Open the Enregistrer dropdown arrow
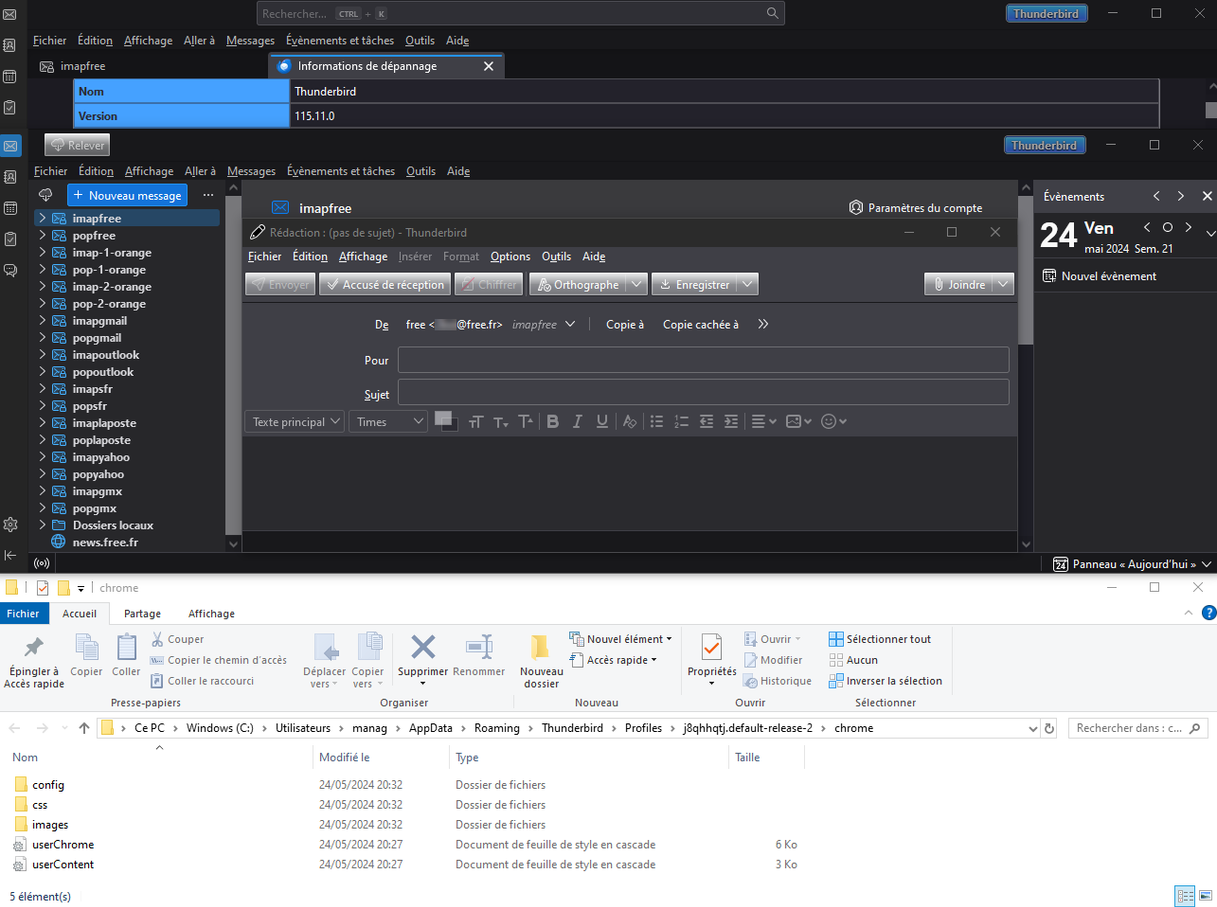The image size is (1217, 907). (747, 285)
